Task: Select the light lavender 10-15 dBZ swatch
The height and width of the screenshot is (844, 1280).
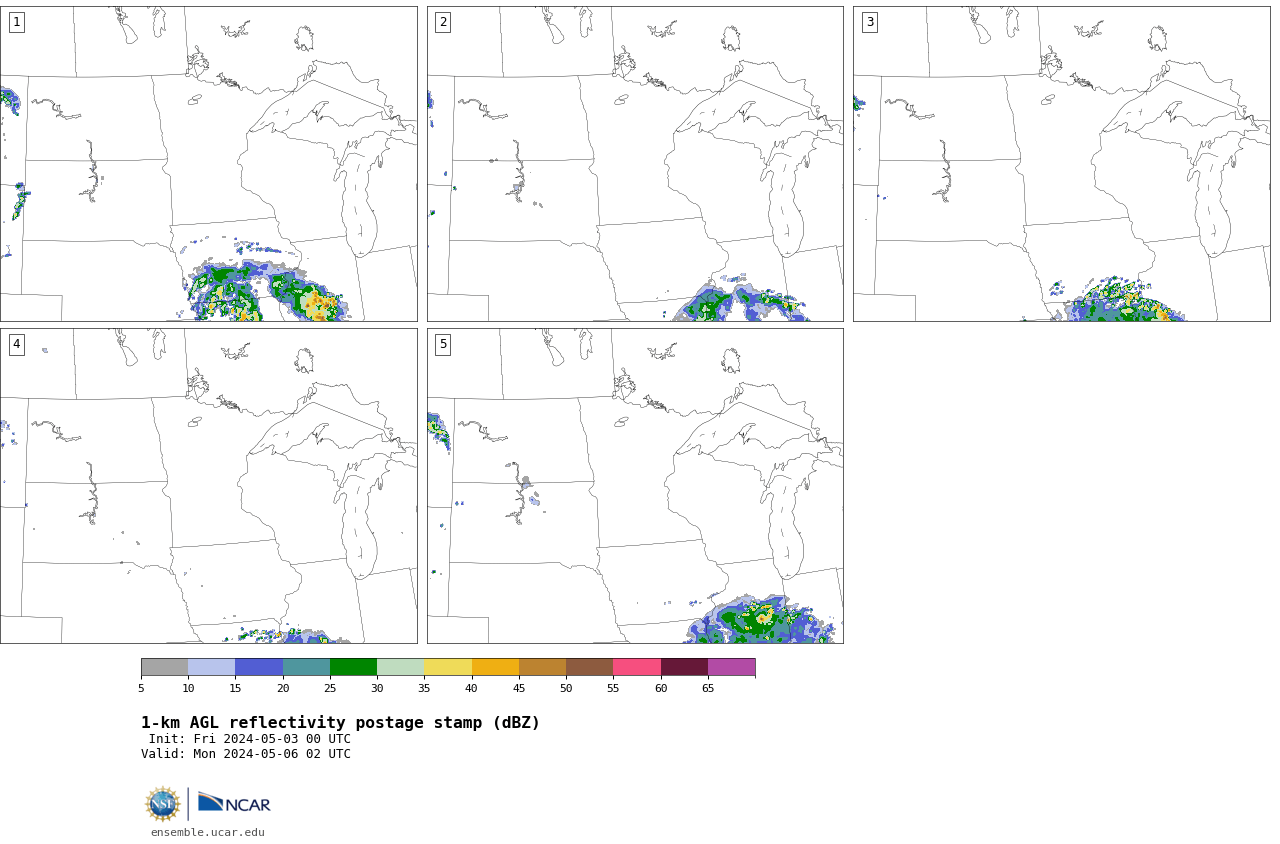Action: point(211,667)
